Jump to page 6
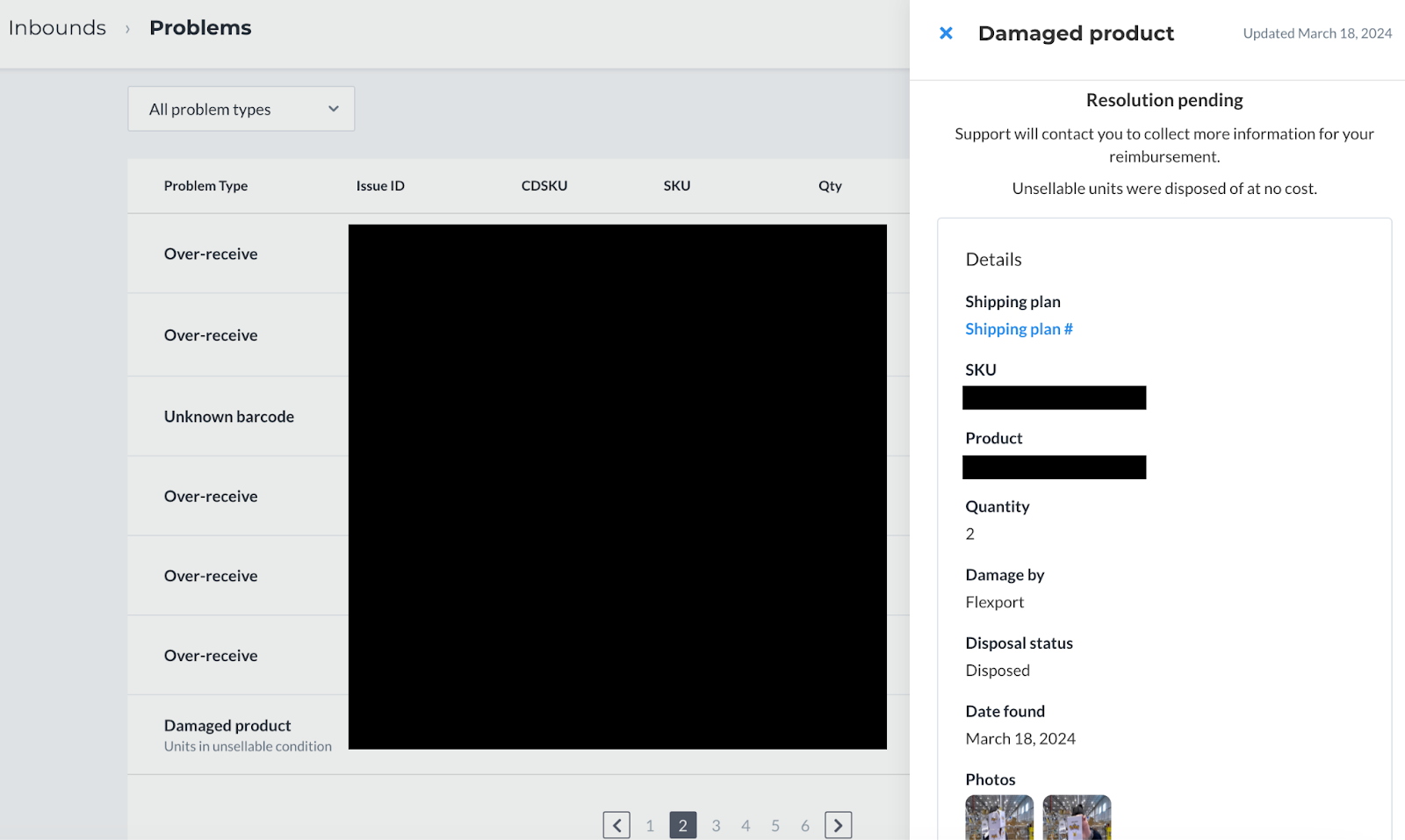Image resolution: width=1405 pixels, height=840 pixels. 805,825
